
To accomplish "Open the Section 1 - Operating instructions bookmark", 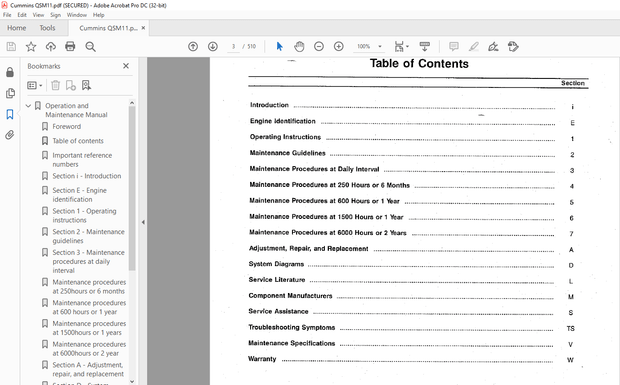I will [x=84, y=215].
